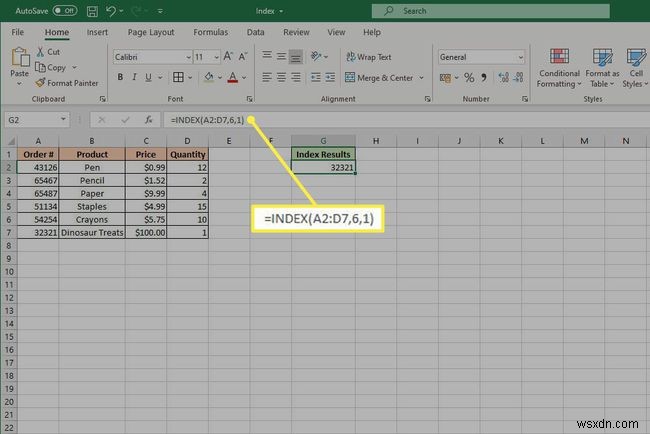Click the Paste clipboard icon

click(x=20, y=57)
